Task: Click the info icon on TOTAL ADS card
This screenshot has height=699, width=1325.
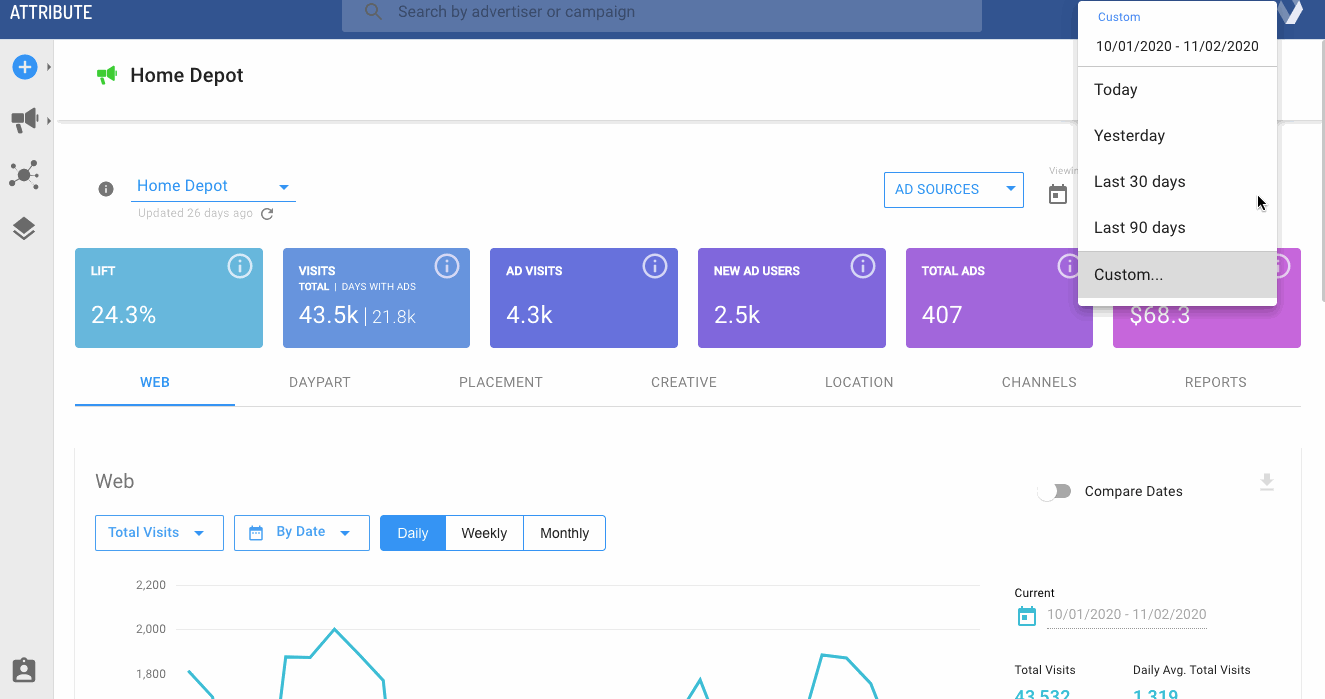Action: [x=1070, y=266]
